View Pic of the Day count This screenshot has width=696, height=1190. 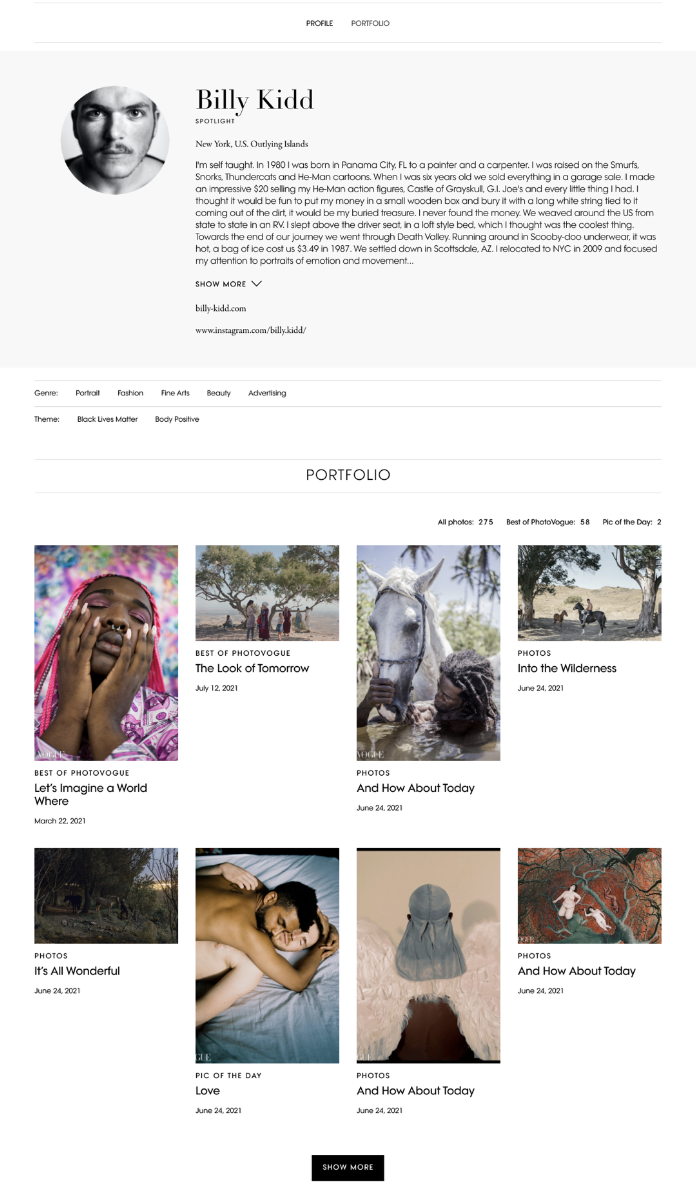[631, 522]
